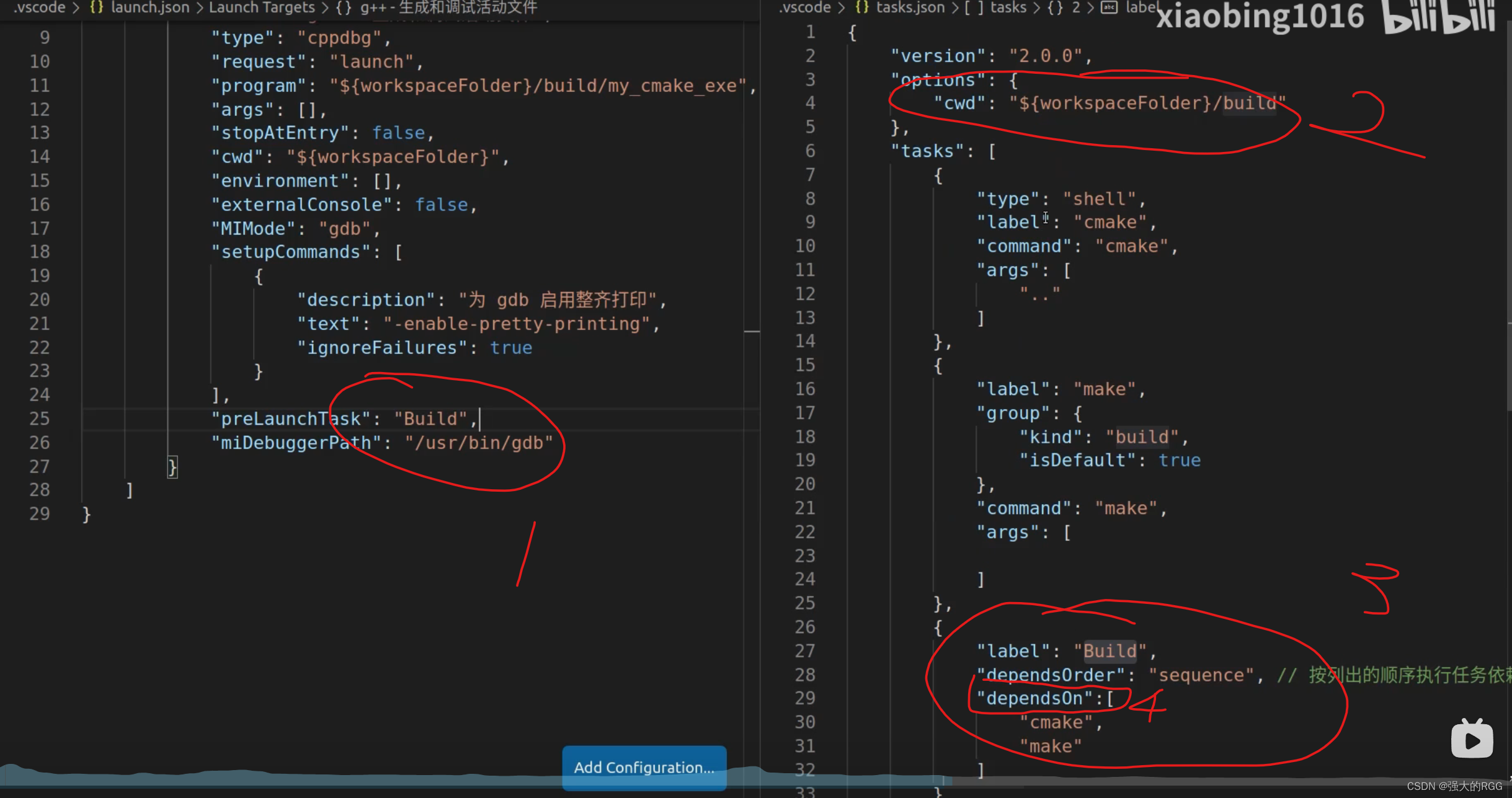The width and height of the screenshot is (1512, 798).
Task: Click the Add Configuration... button
Action: (x=644, y=768)
